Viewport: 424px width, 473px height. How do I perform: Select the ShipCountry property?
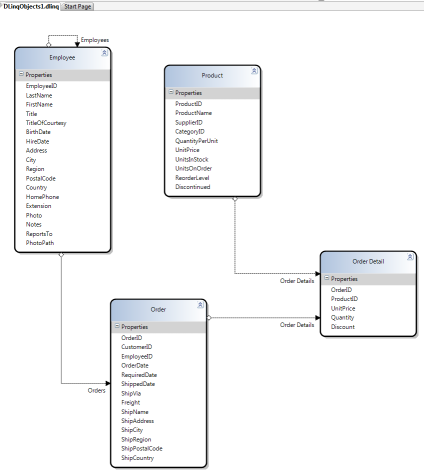click(x=138, y=458)
